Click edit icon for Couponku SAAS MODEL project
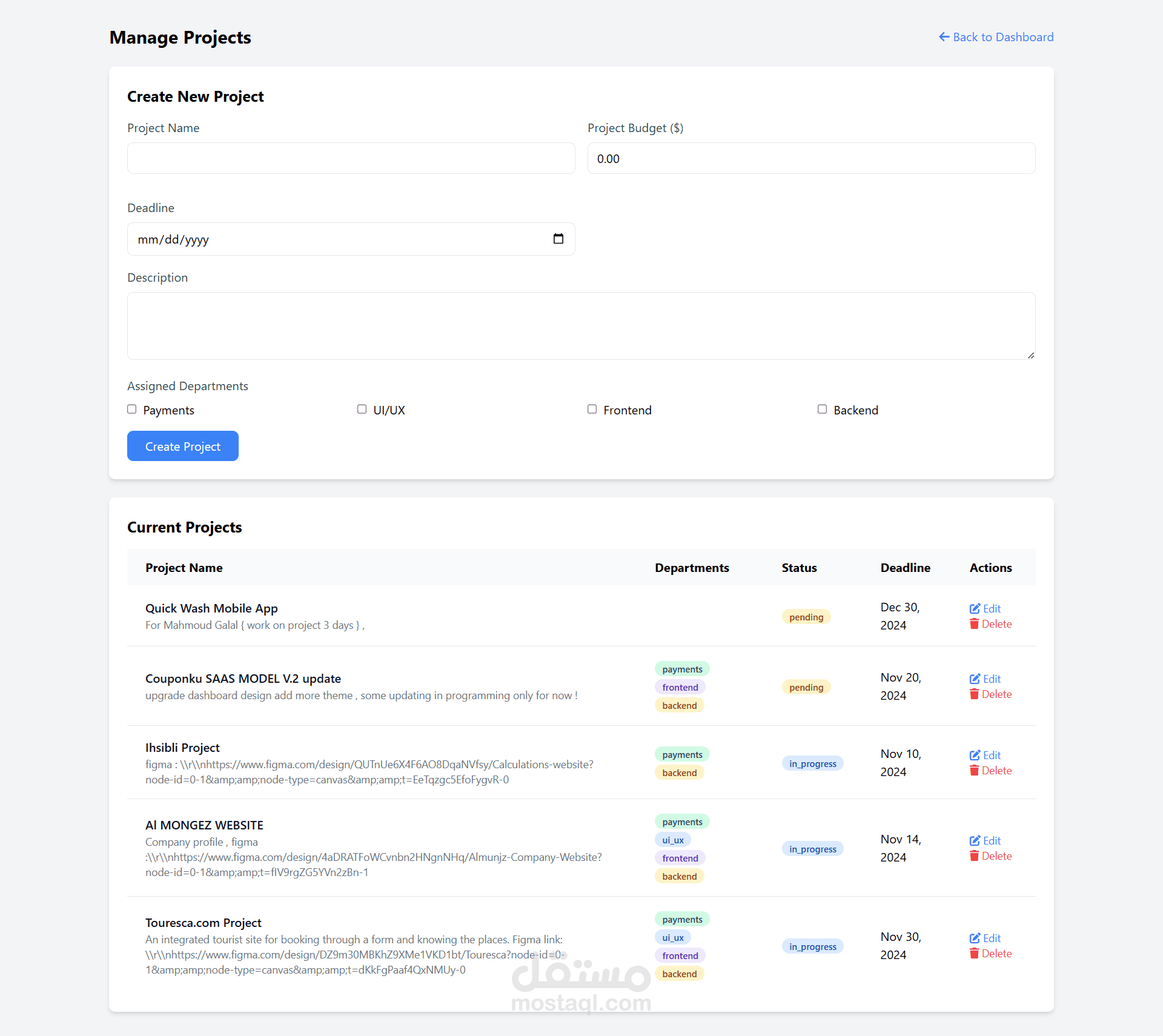 975,679
